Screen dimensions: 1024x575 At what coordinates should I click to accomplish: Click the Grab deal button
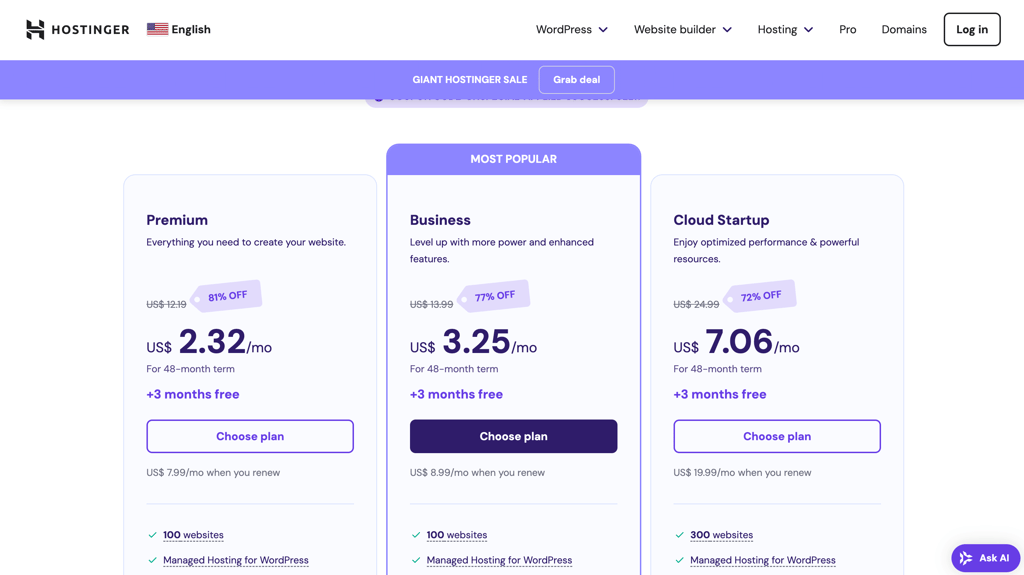coord(577,80)
